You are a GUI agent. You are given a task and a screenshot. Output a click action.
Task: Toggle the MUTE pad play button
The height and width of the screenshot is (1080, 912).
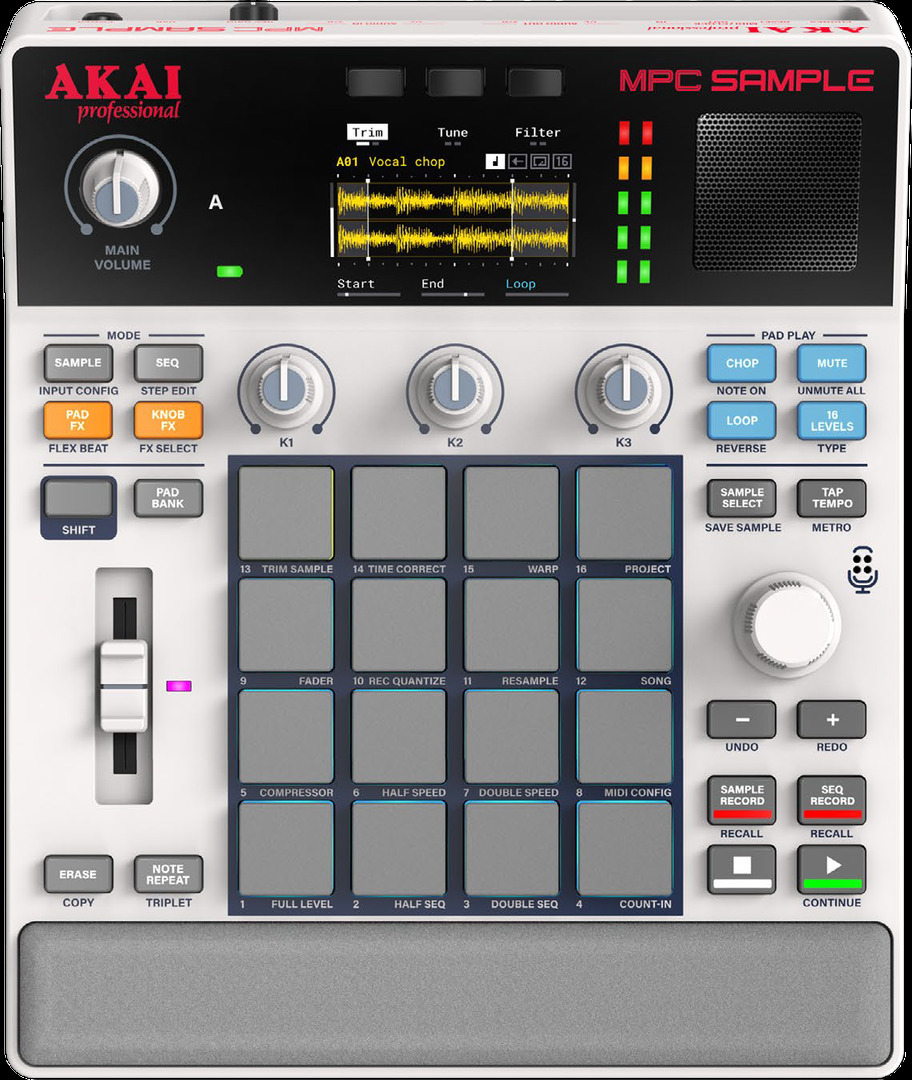(831, 364)
